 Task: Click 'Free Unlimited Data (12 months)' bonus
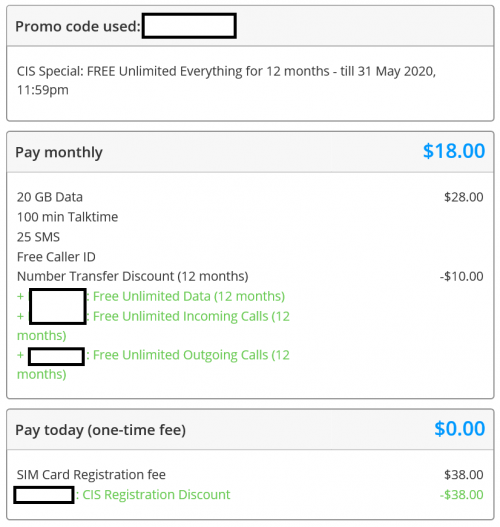[x=189, y=296]
